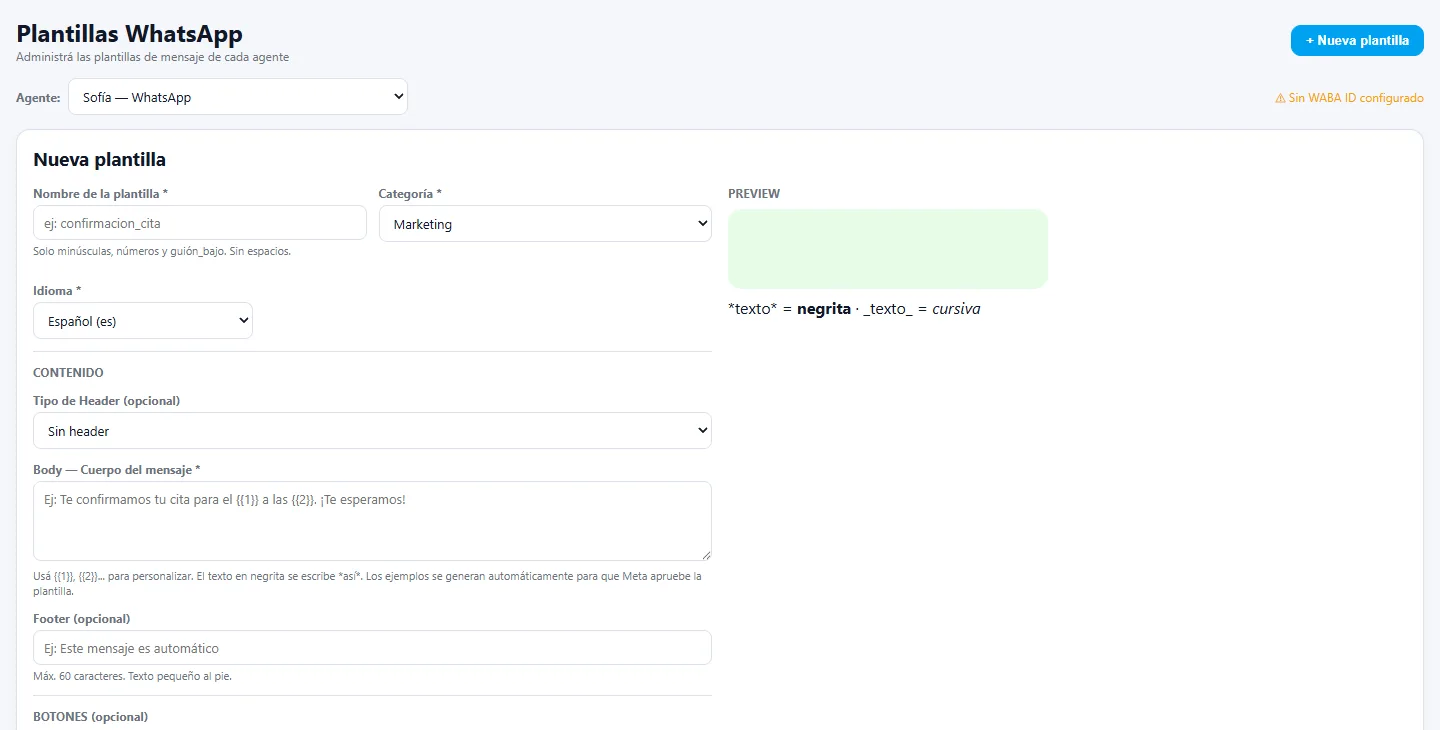
Task: Click the 'Usá {{1}}, {{2}}... para personalizar' help text
Action: (x=367, y=583)
